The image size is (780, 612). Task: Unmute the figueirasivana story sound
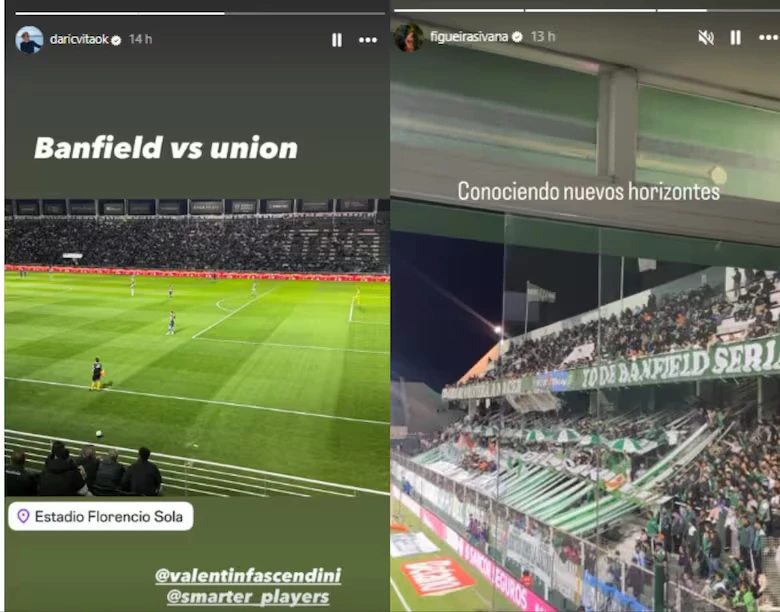coord(706,37)
